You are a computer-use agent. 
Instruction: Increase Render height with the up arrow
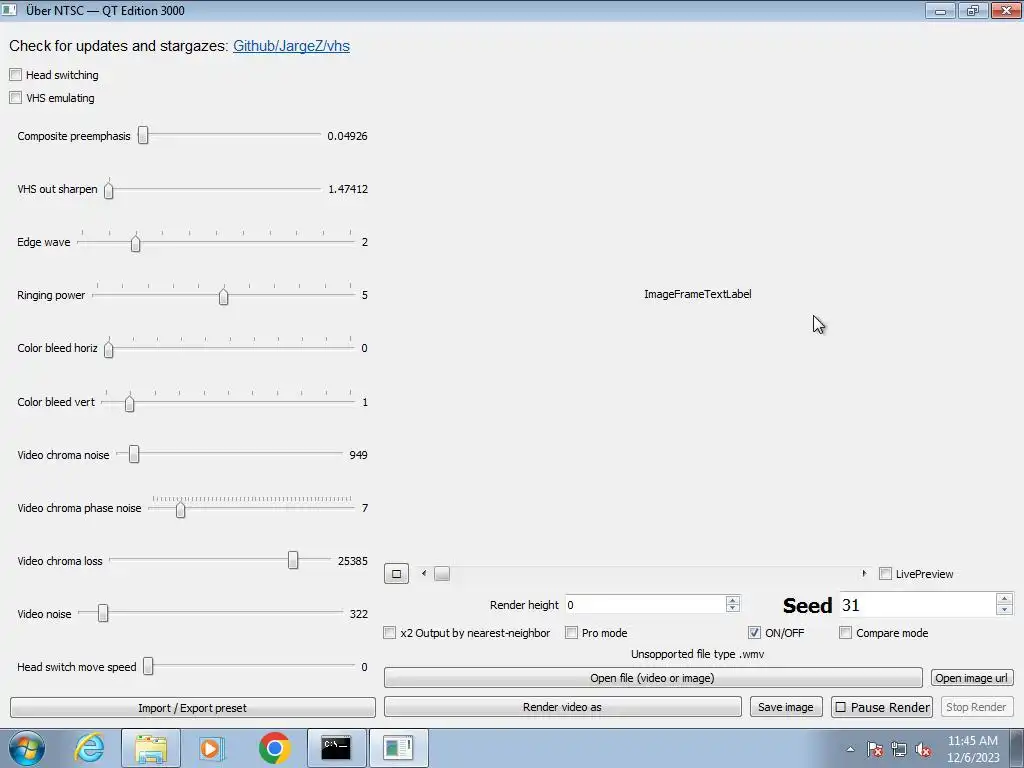pyautogui.click(x=733, y=600)
